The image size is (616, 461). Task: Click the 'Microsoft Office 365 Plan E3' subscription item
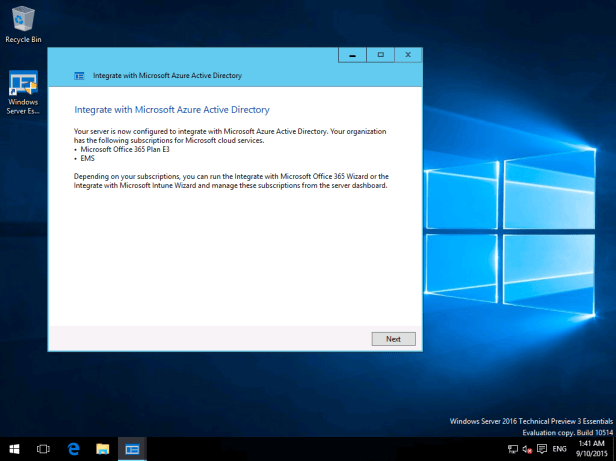pyautogui.click(x=121, y=149)
